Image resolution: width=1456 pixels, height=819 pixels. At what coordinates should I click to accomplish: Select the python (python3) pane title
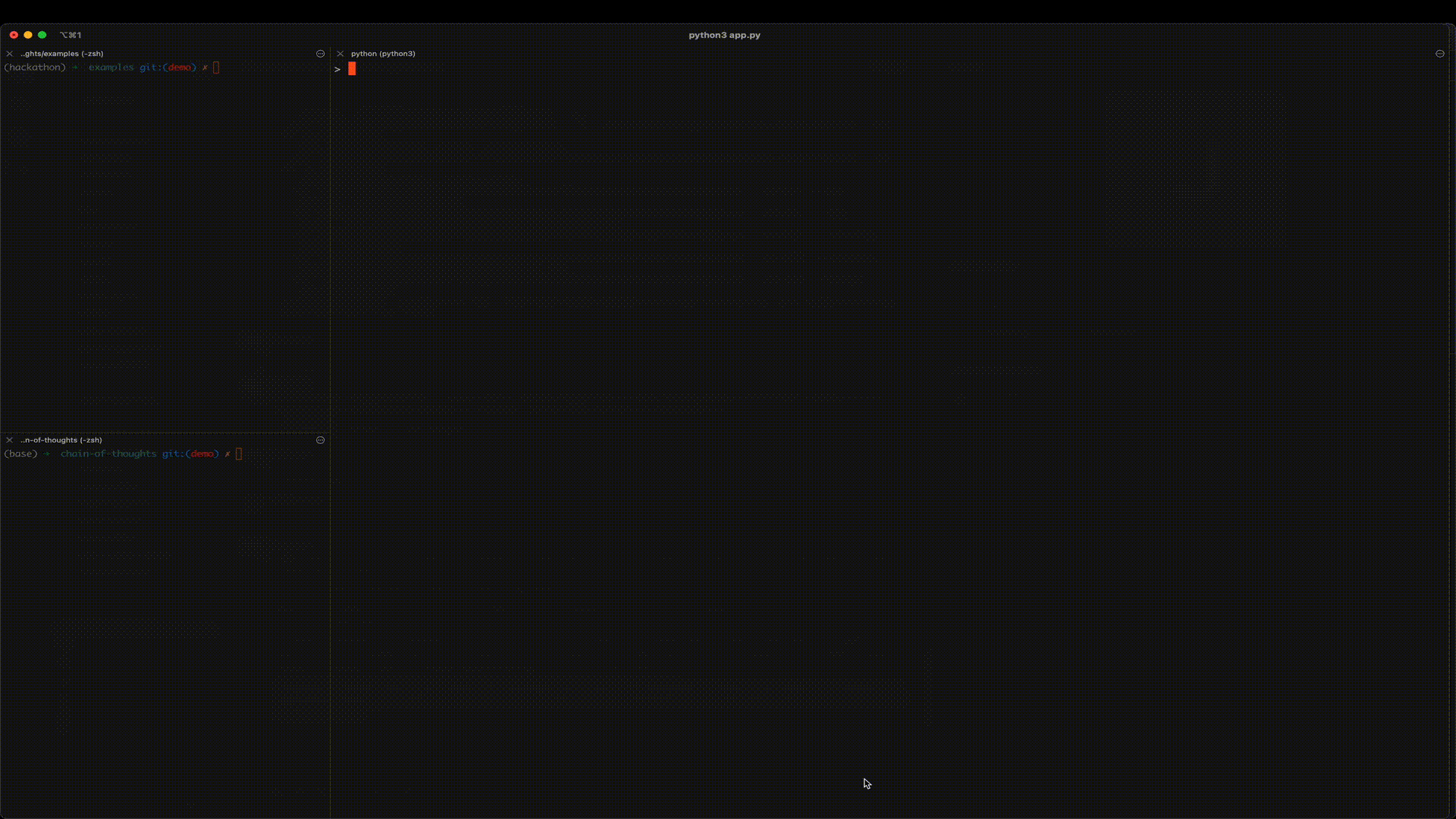[x=383, y=54]
